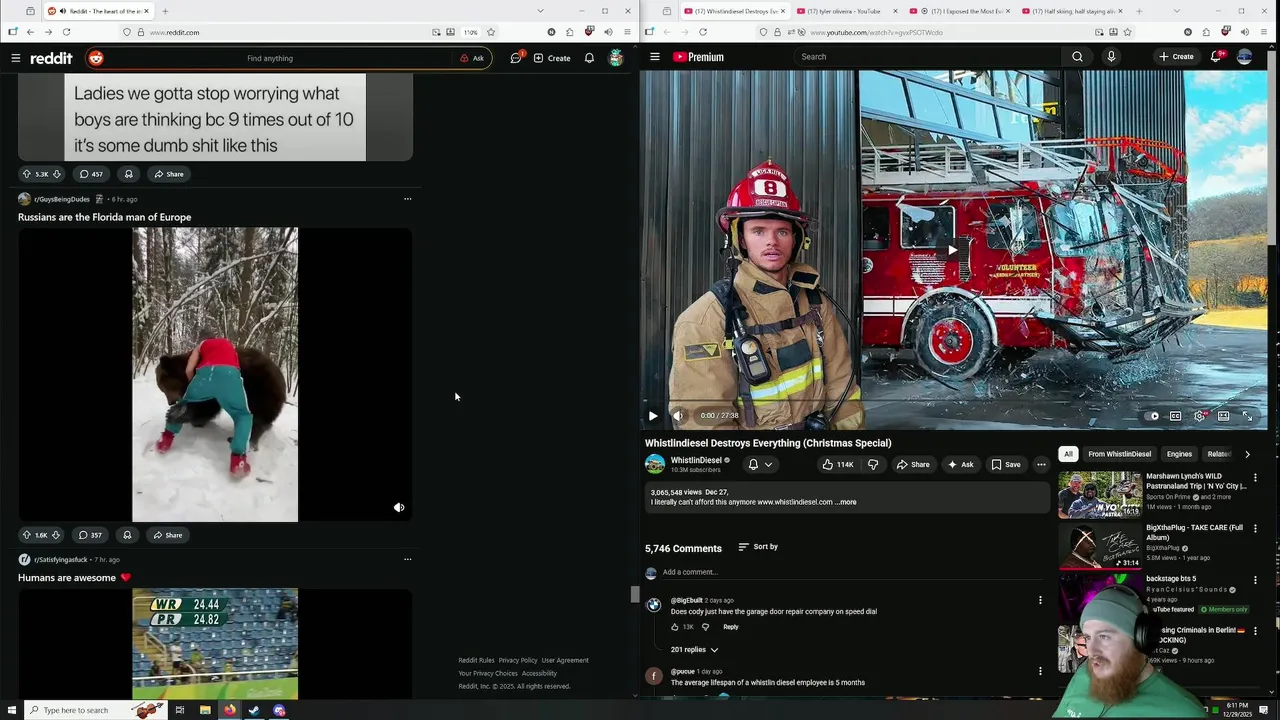The width and height of the screenshot is (1280, 720).
Task: Downvote the post with 5.3K votes
Action: point(57,174)
